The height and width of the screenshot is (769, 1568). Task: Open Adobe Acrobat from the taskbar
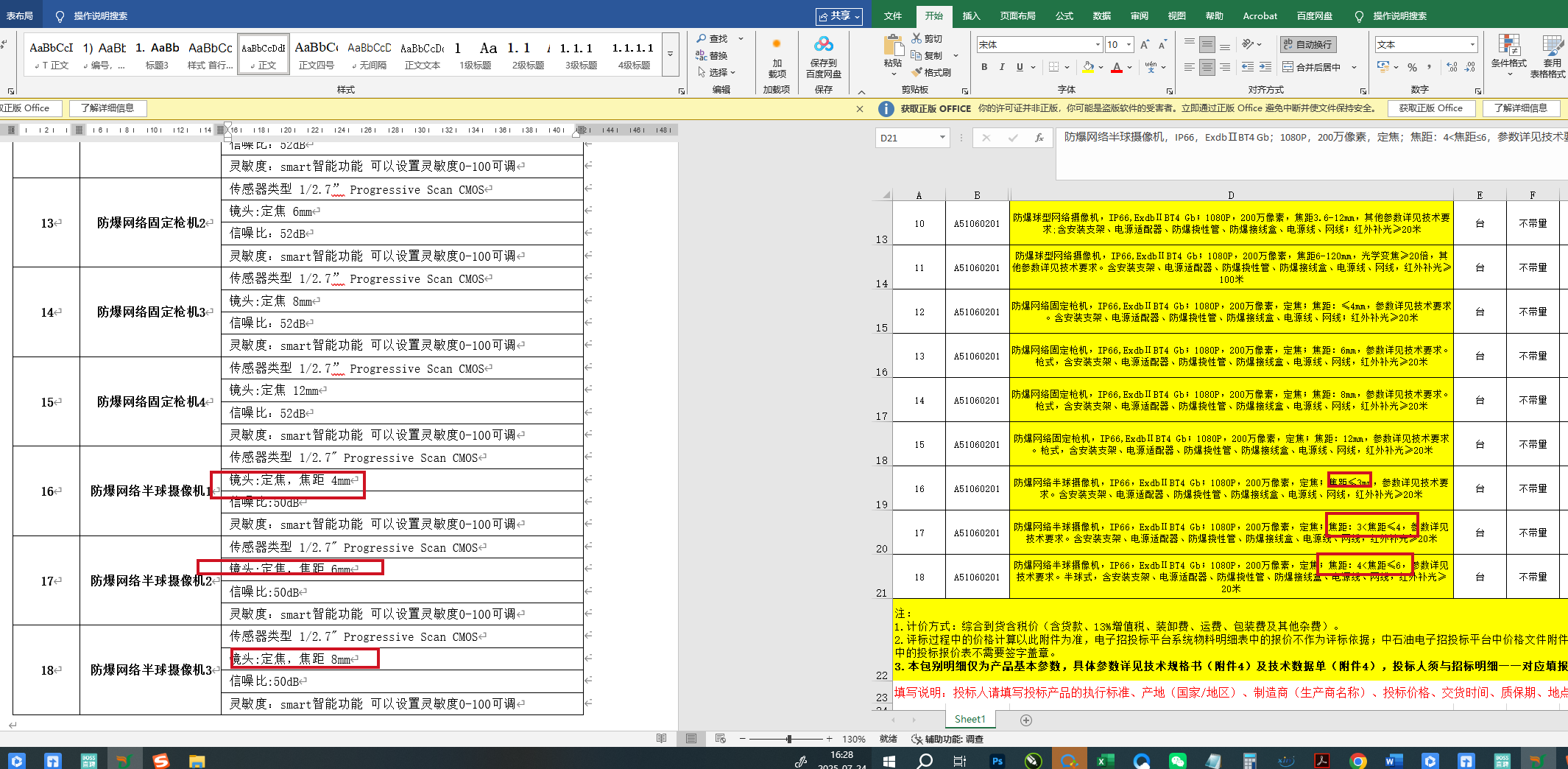[x=1322, y=760]
